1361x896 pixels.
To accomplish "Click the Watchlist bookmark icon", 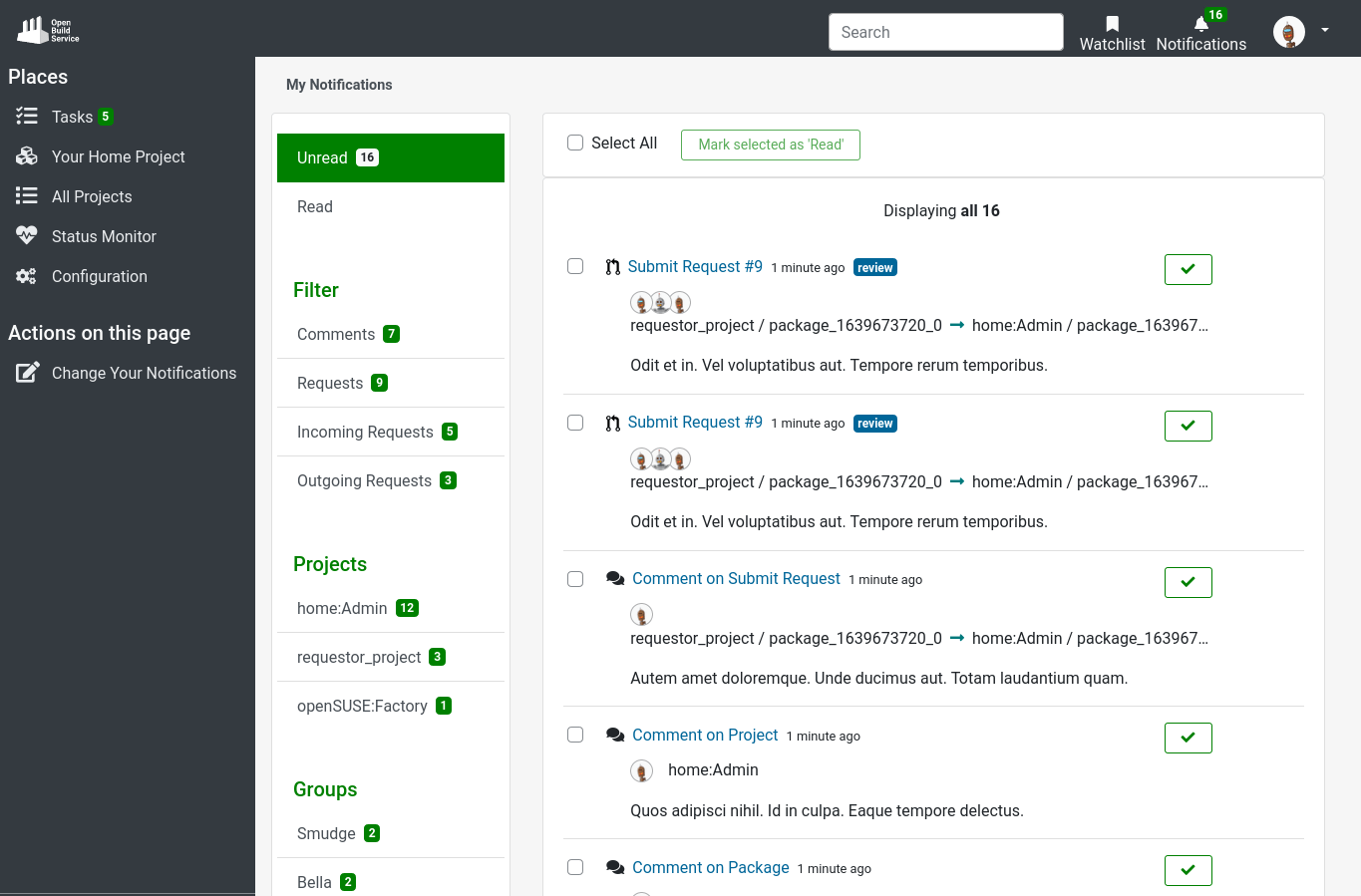I will click(1112, 26).
